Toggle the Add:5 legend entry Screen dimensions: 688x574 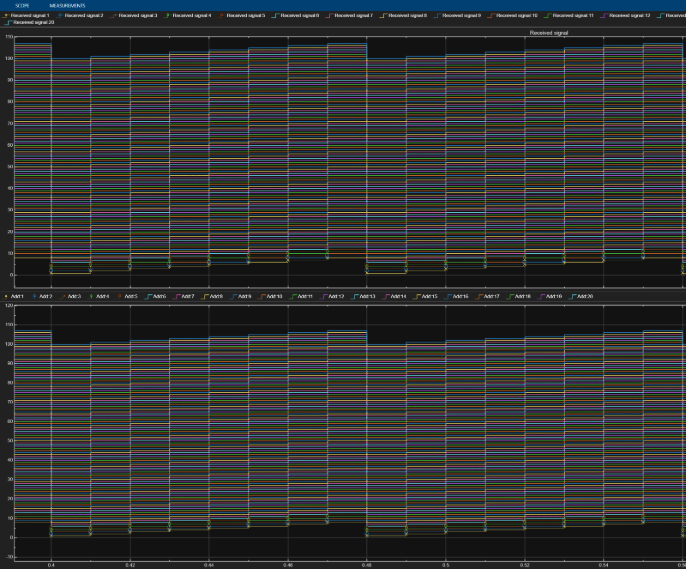[x=130, y=296]
